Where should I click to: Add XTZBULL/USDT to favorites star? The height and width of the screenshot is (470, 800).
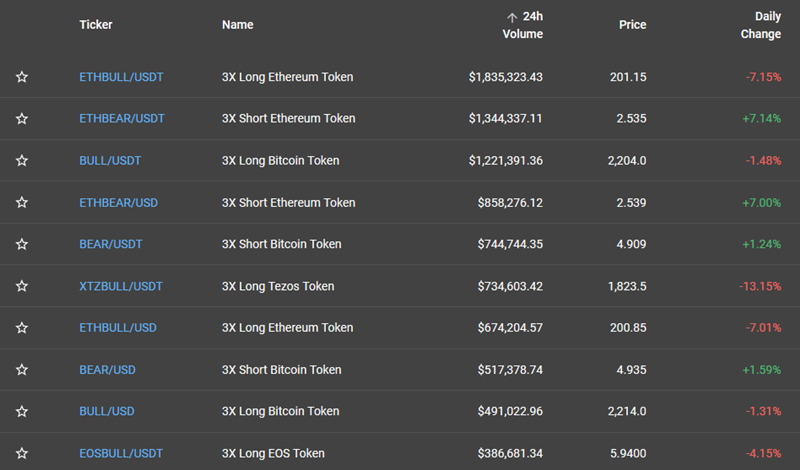click(x=21, y=286)
